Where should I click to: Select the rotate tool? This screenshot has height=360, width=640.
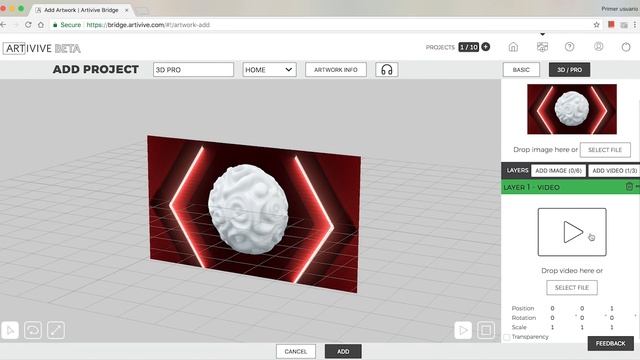pyautogui.click(x=33, y=330)
